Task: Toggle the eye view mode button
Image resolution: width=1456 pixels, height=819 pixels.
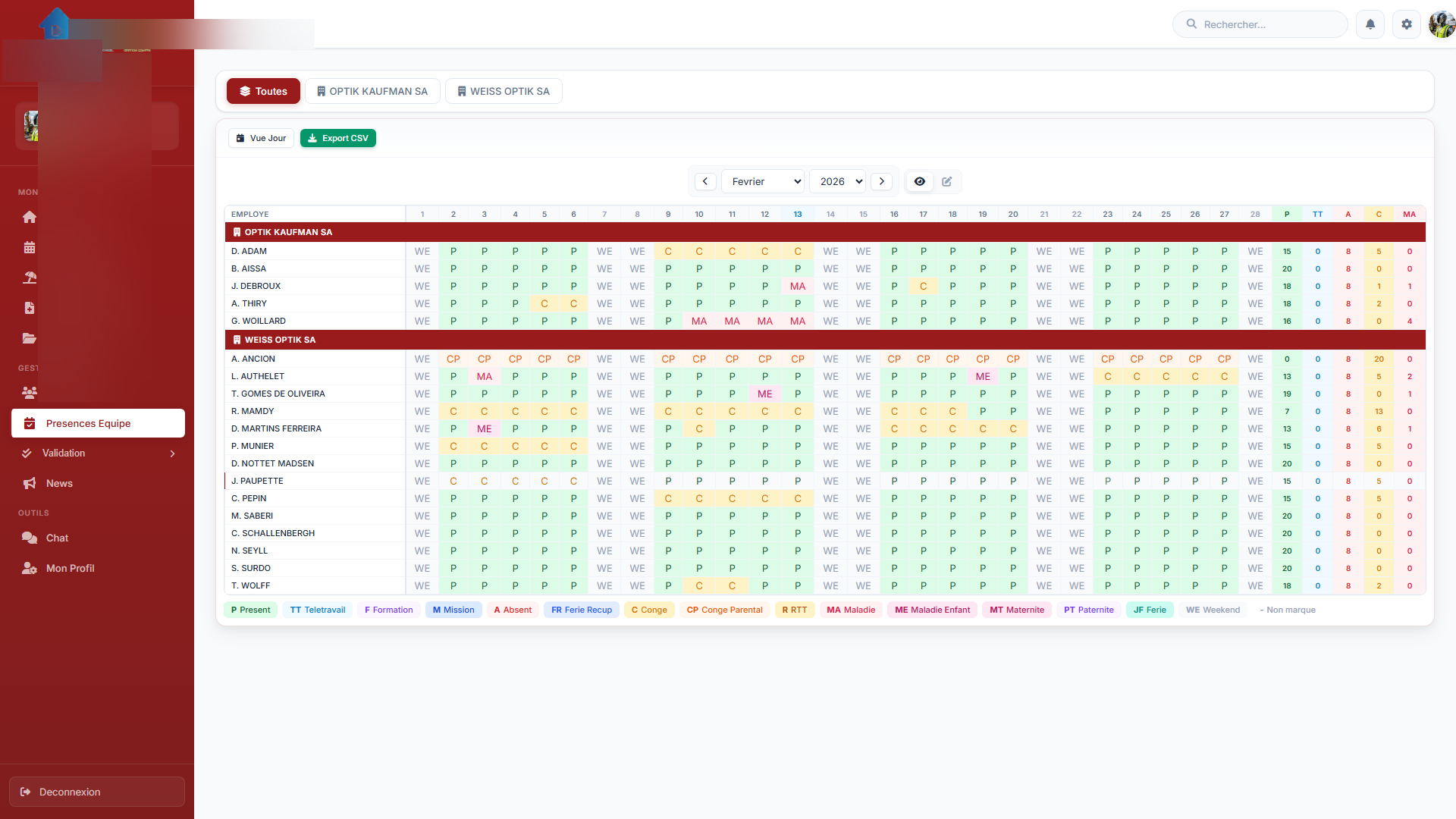Action: click(x=920, y=181)
